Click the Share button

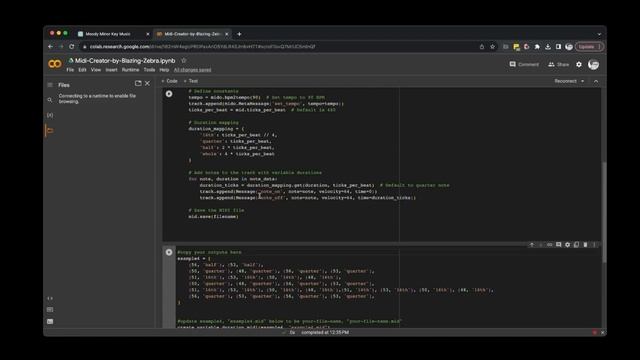coord(558,64)
